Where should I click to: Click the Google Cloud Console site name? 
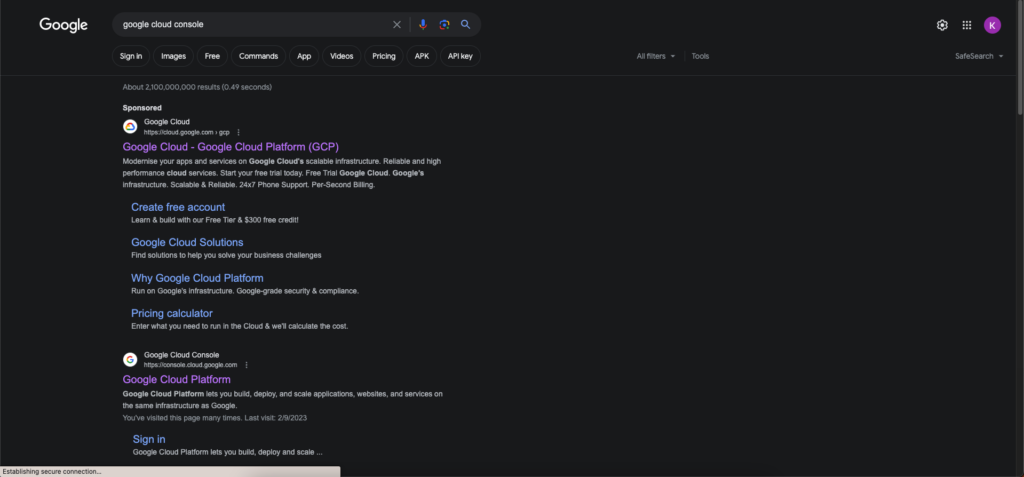coord(182,355)
